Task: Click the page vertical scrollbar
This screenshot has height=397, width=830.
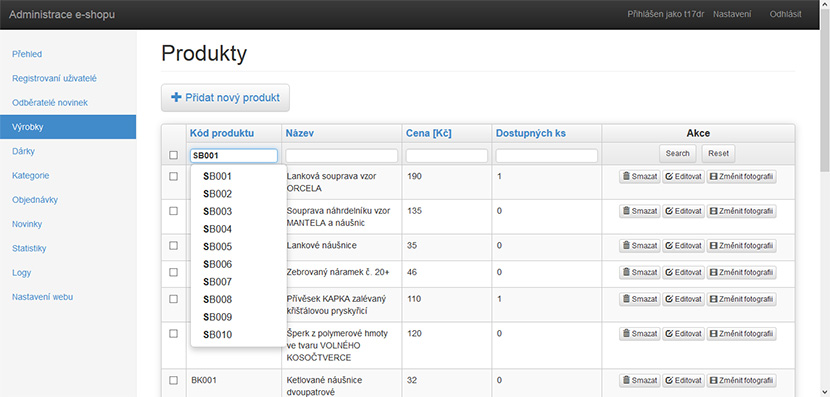Action: tap(825, 101)
